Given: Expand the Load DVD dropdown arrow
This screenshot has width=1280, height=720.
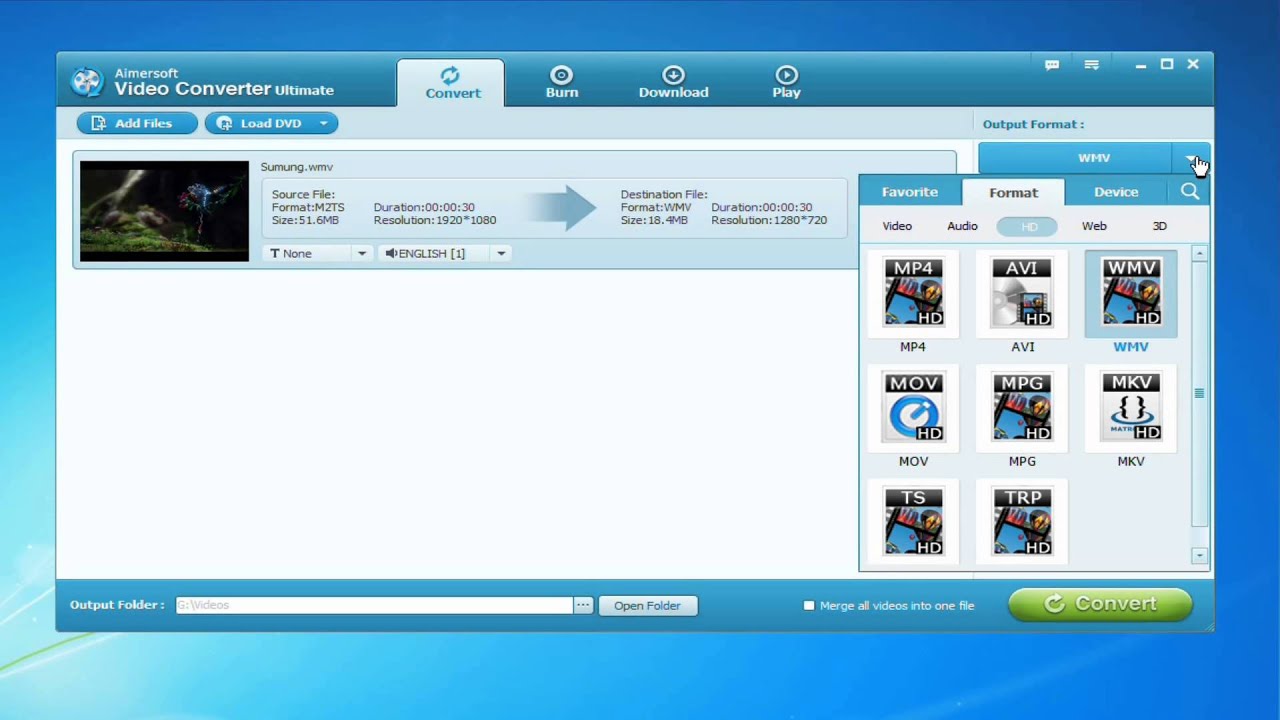Looking at the screenshot, I should tap(323, 123).
